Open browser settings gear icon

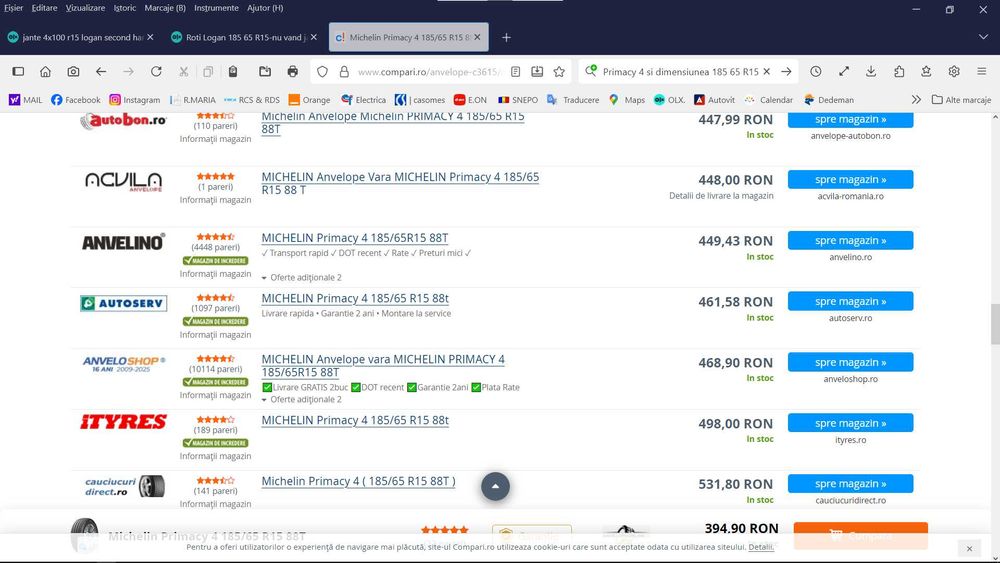point(954,71)
